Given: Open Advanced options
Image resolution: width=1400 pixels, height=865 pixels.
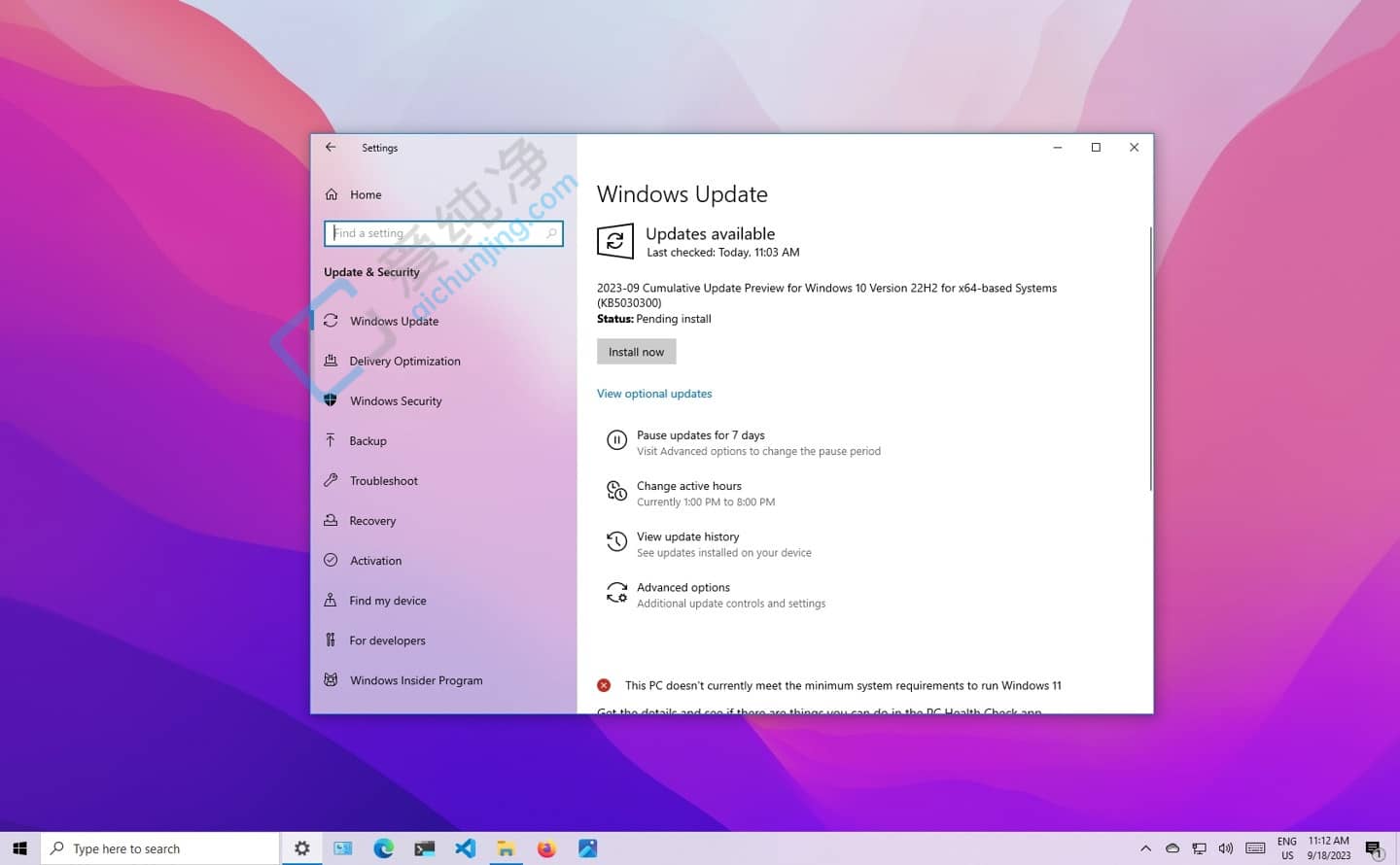Looking at the screenshot, I should pos(716,594).
